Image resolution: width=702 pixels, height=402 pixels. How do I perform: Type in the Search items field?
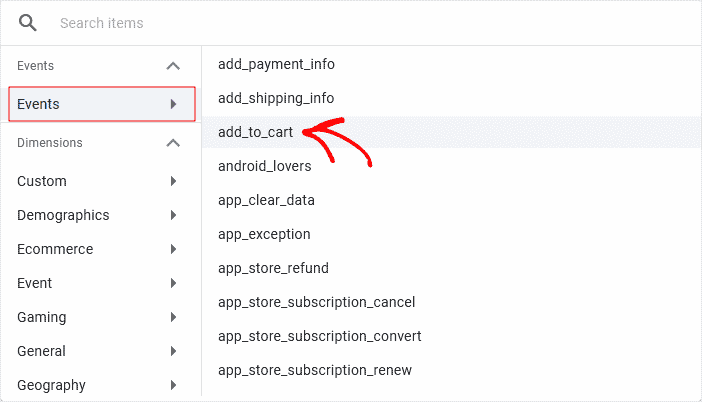300,23
